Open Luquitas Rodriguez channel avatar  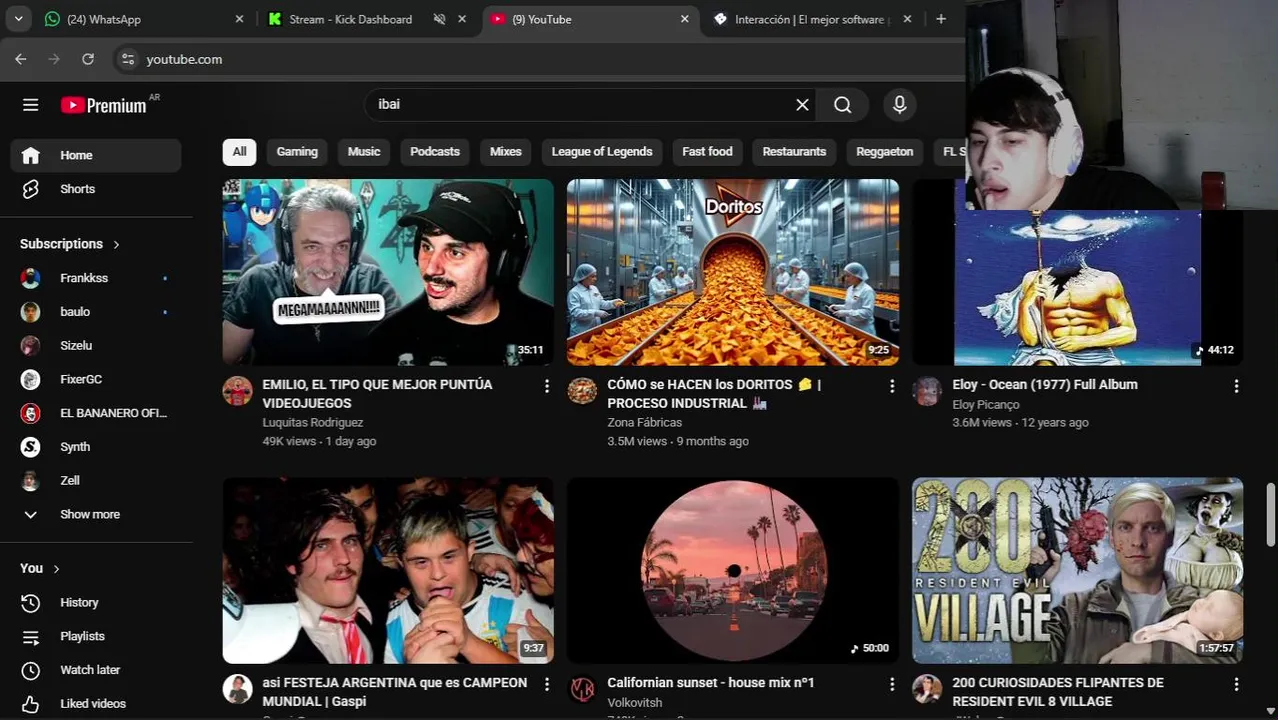click(x=237, y=391)
